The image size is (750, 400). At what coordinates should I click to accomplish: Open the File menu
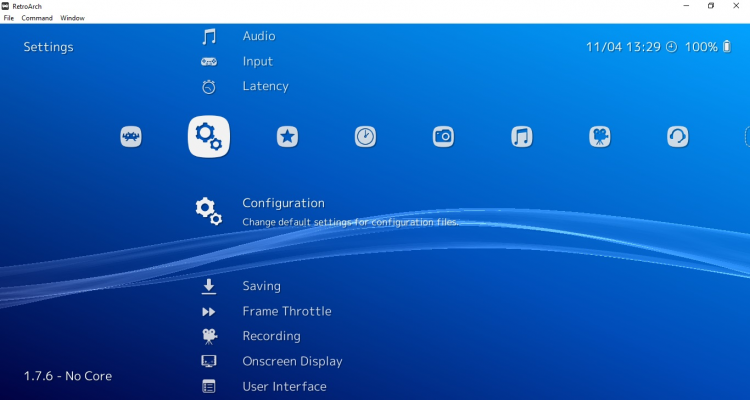[9, 18]
